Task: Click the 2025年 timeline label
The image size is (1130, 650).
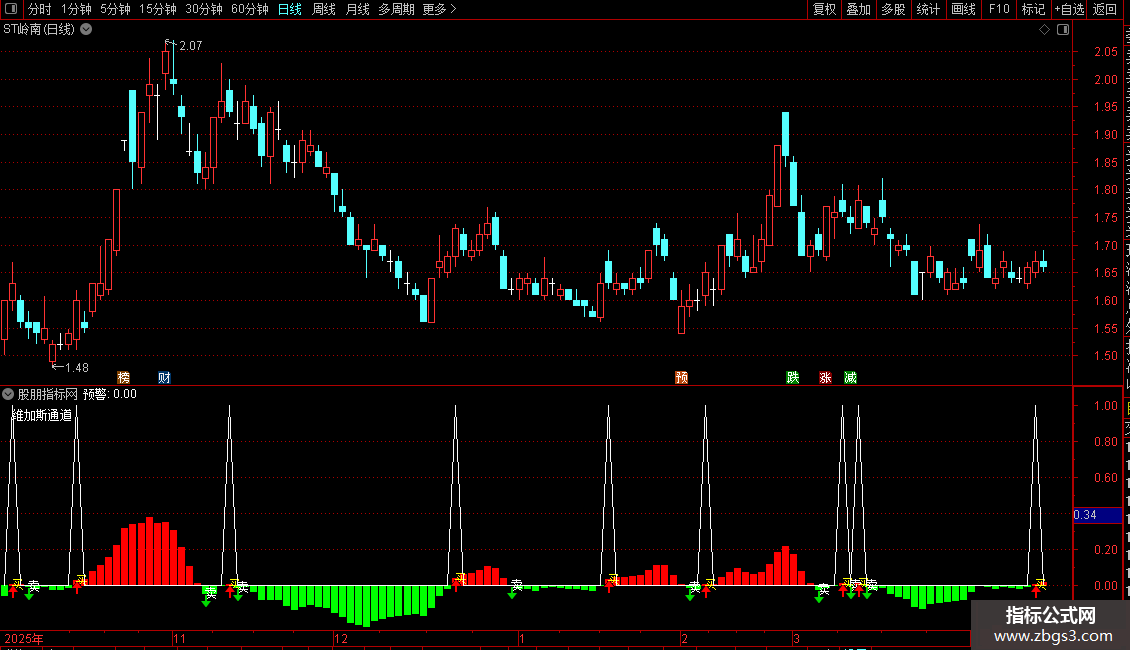Action: (x=24, y=638)
